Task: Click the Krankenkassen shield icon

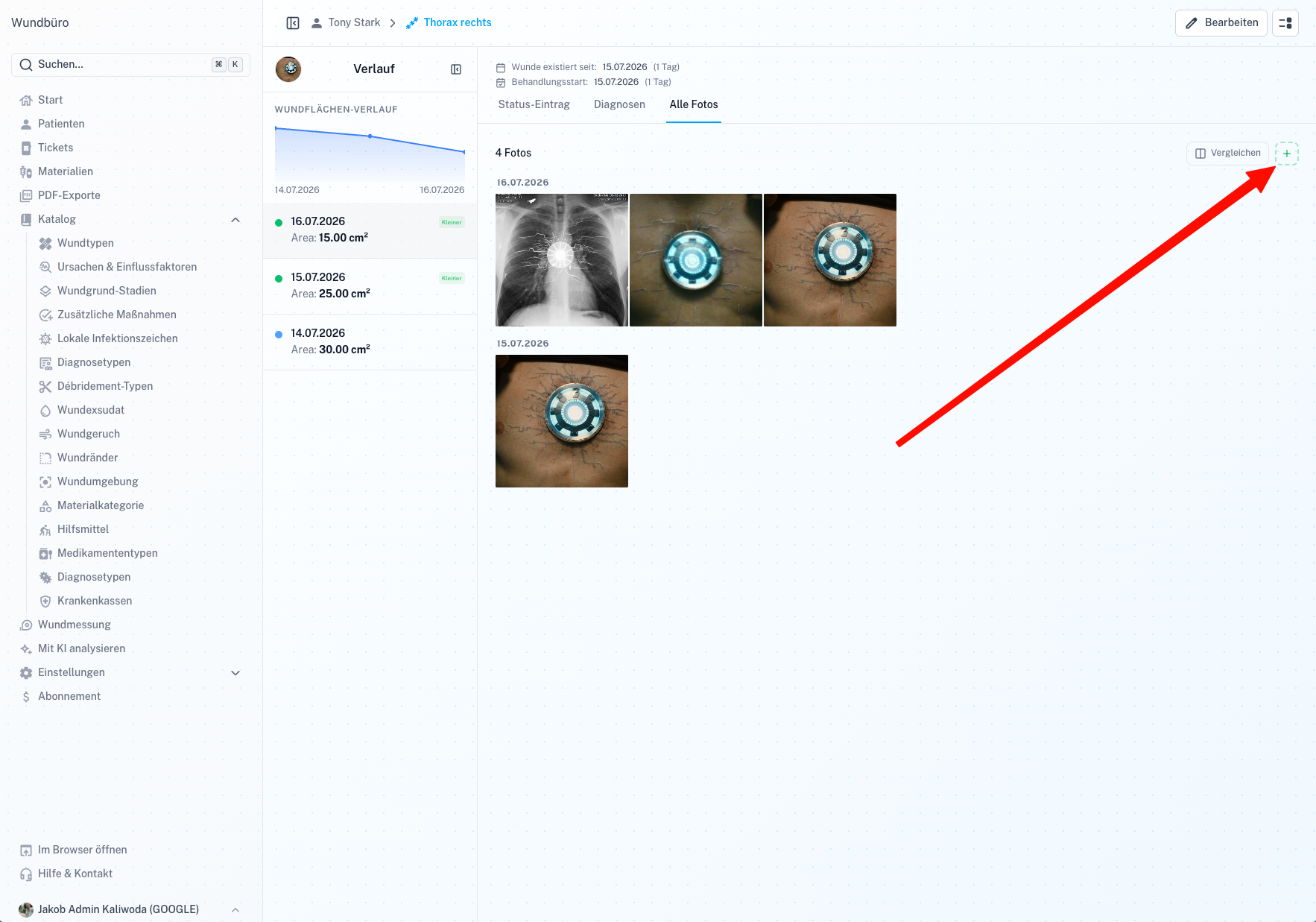Action: click(45, 601)
